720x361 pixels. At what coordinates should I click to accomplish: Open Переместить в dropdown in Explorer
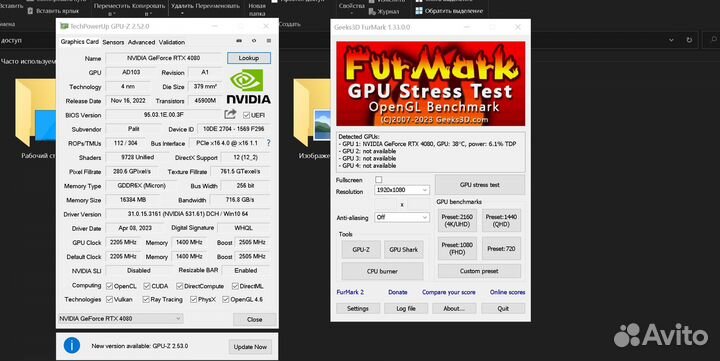click(x=111, y=10)
